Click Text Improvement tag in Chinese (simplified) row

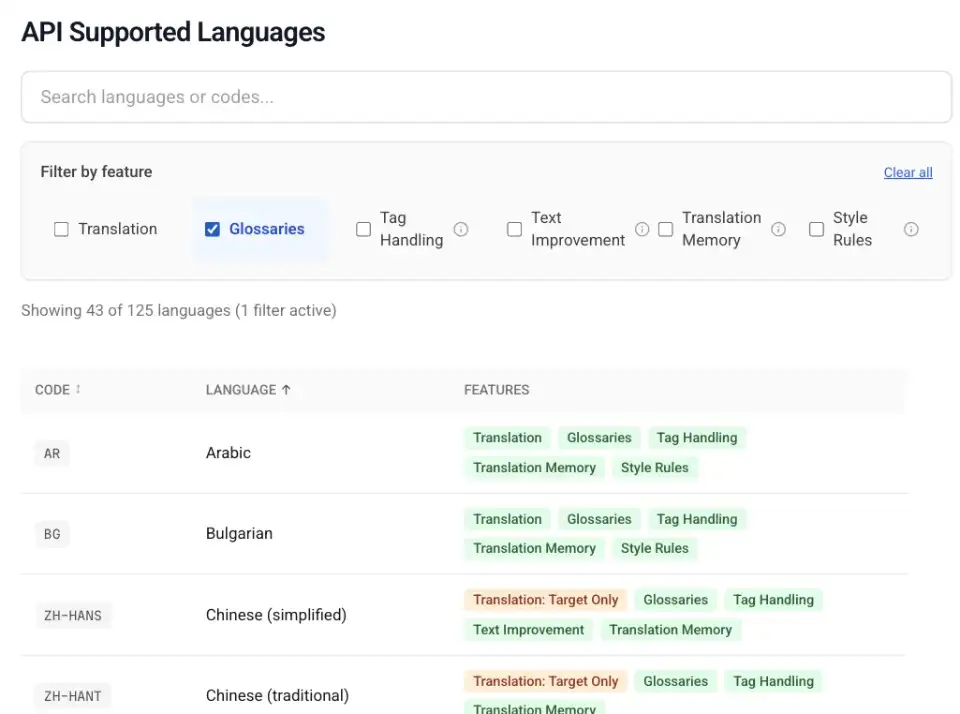528,630
